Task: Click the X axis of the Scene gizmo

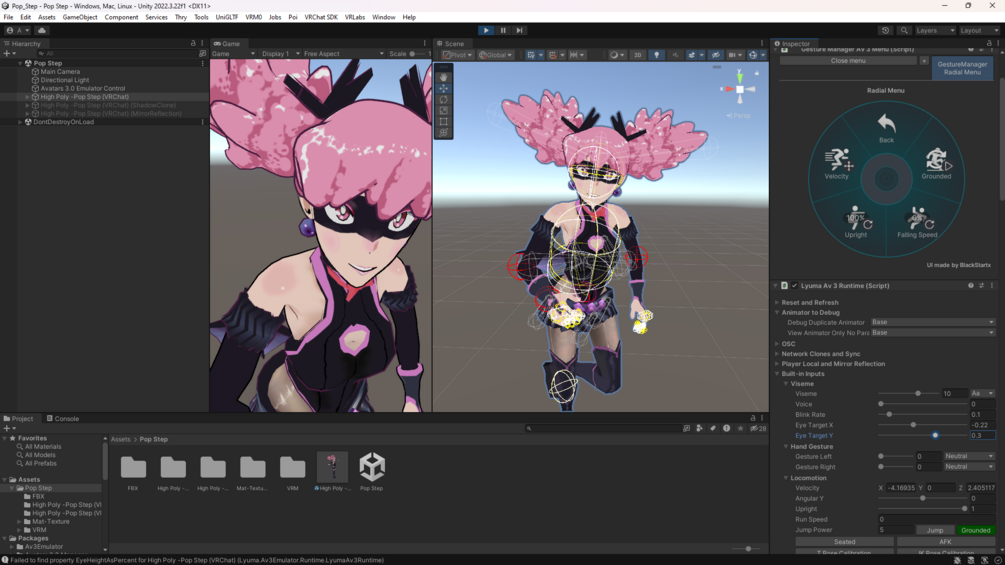Action: [x=729, y=89]
